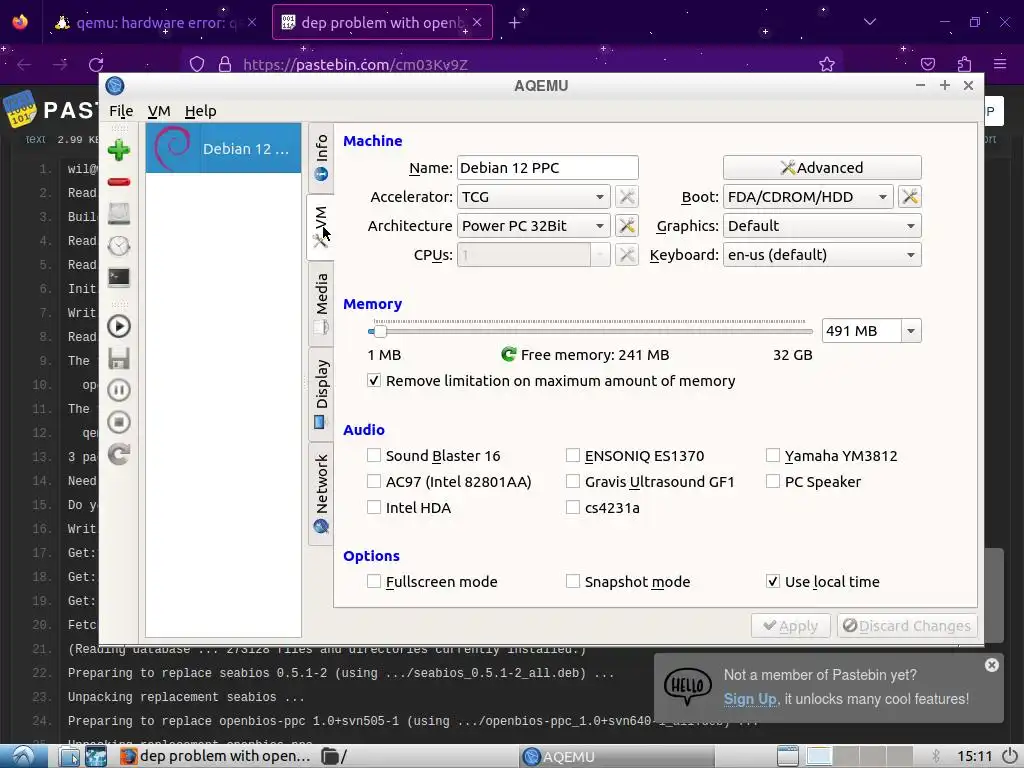Save VM state with floppy icon

(x=119, y=359)
